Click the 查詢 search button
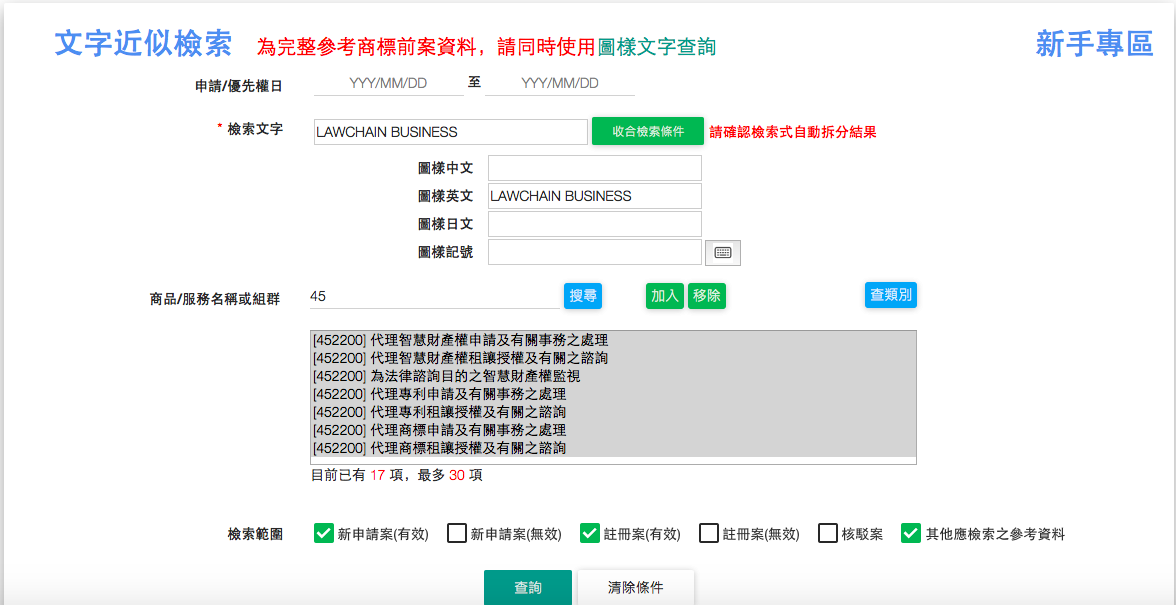The width and height of the screenshot is (1176, 605). coord(528,588)
